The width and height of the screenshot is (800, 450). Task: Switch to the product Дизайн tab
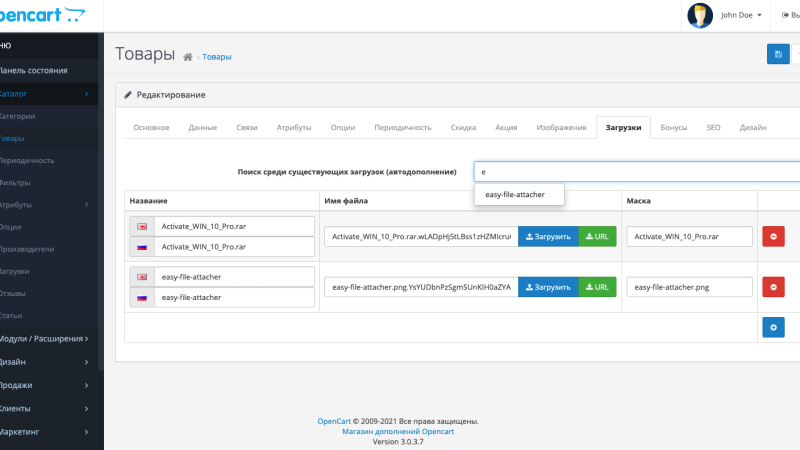point(753,128)
